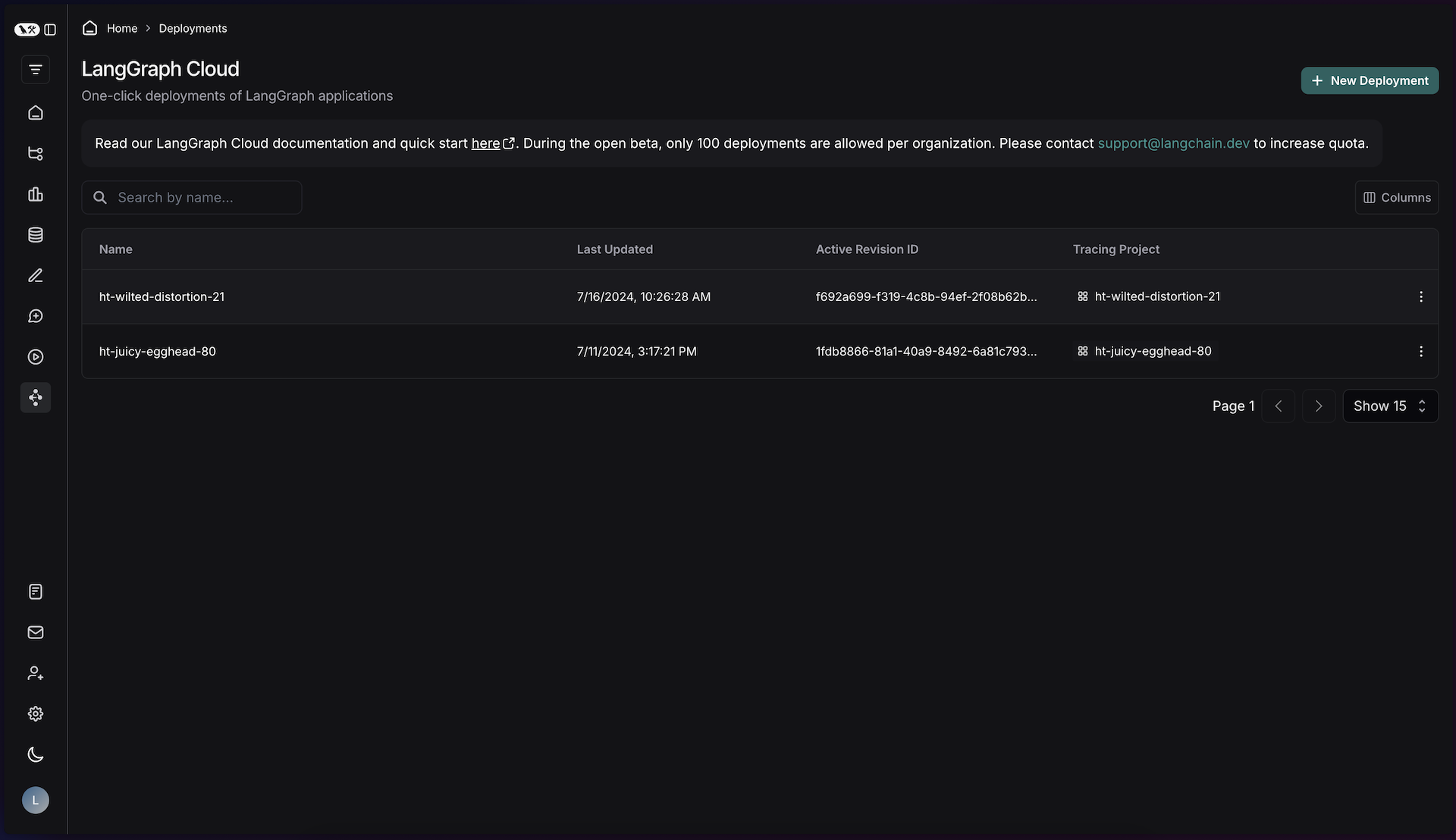
Task: Toggle dark mode moon icon
Action: pyautogui.click(x=35, y=754)
